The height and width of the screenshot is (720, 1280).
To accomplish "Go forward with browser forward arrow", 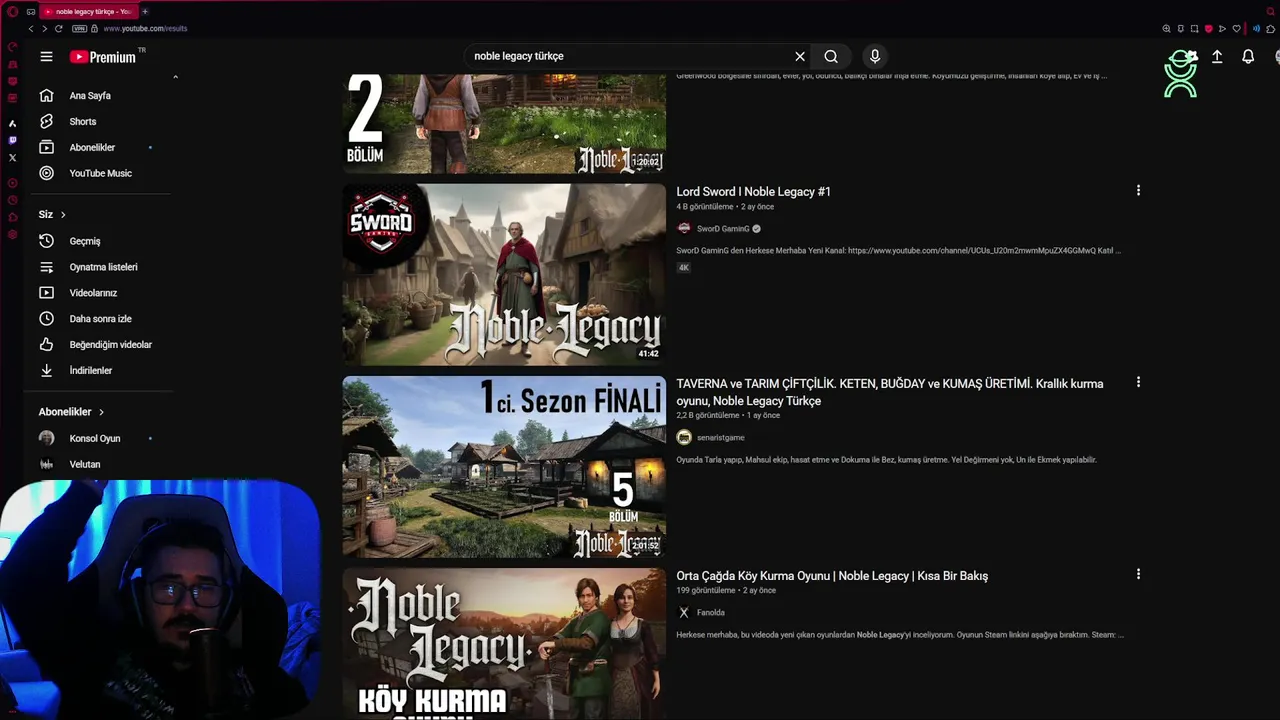I will [44, 29].
